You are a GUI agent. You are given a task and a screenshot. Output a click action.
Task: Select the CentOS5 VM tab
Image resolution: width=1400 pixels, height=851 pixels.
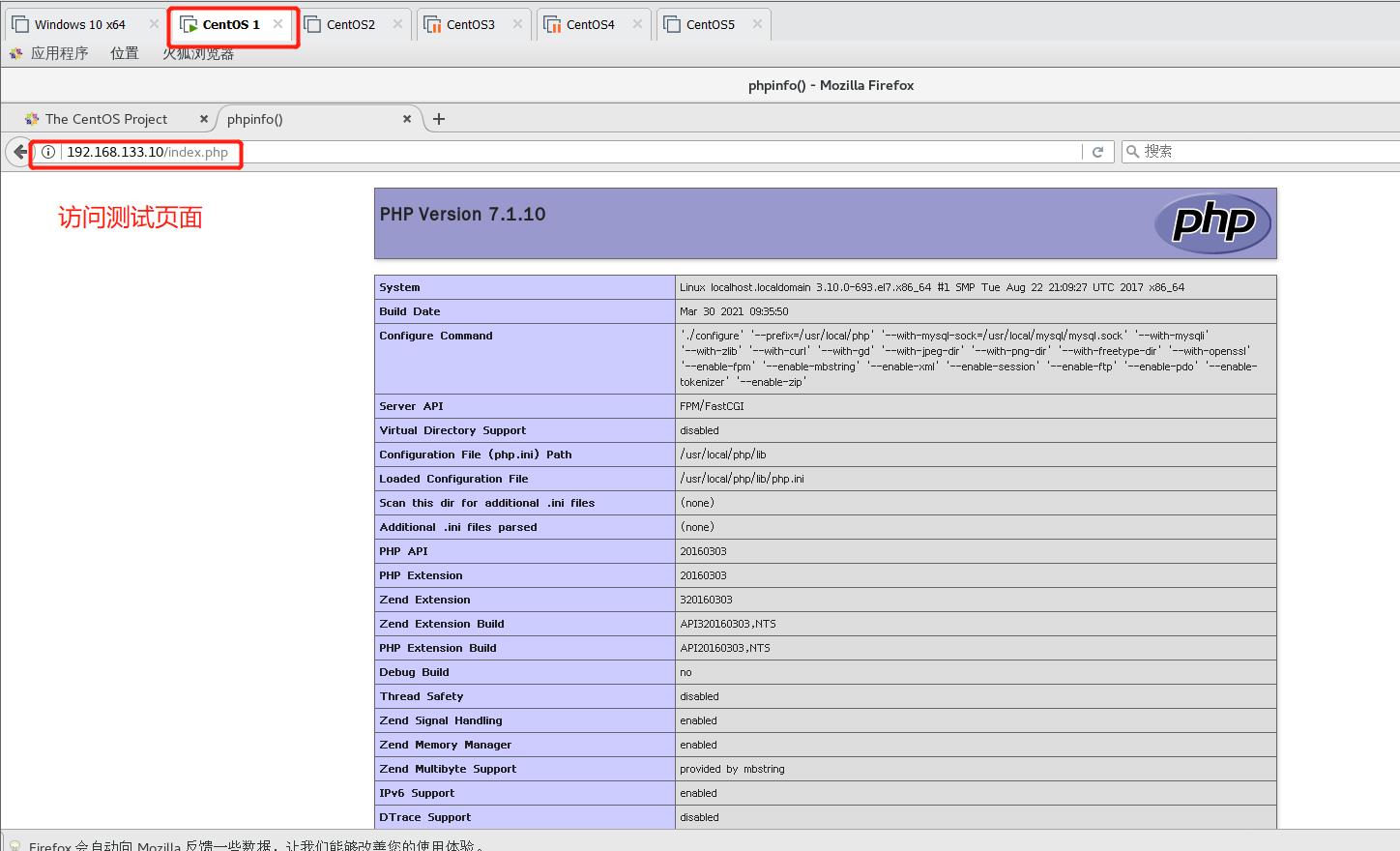[x=711, y=24]
